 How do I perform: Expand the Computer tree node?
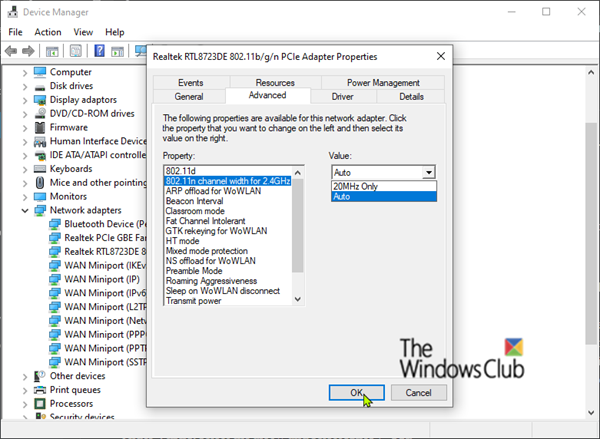coord(25,72)
